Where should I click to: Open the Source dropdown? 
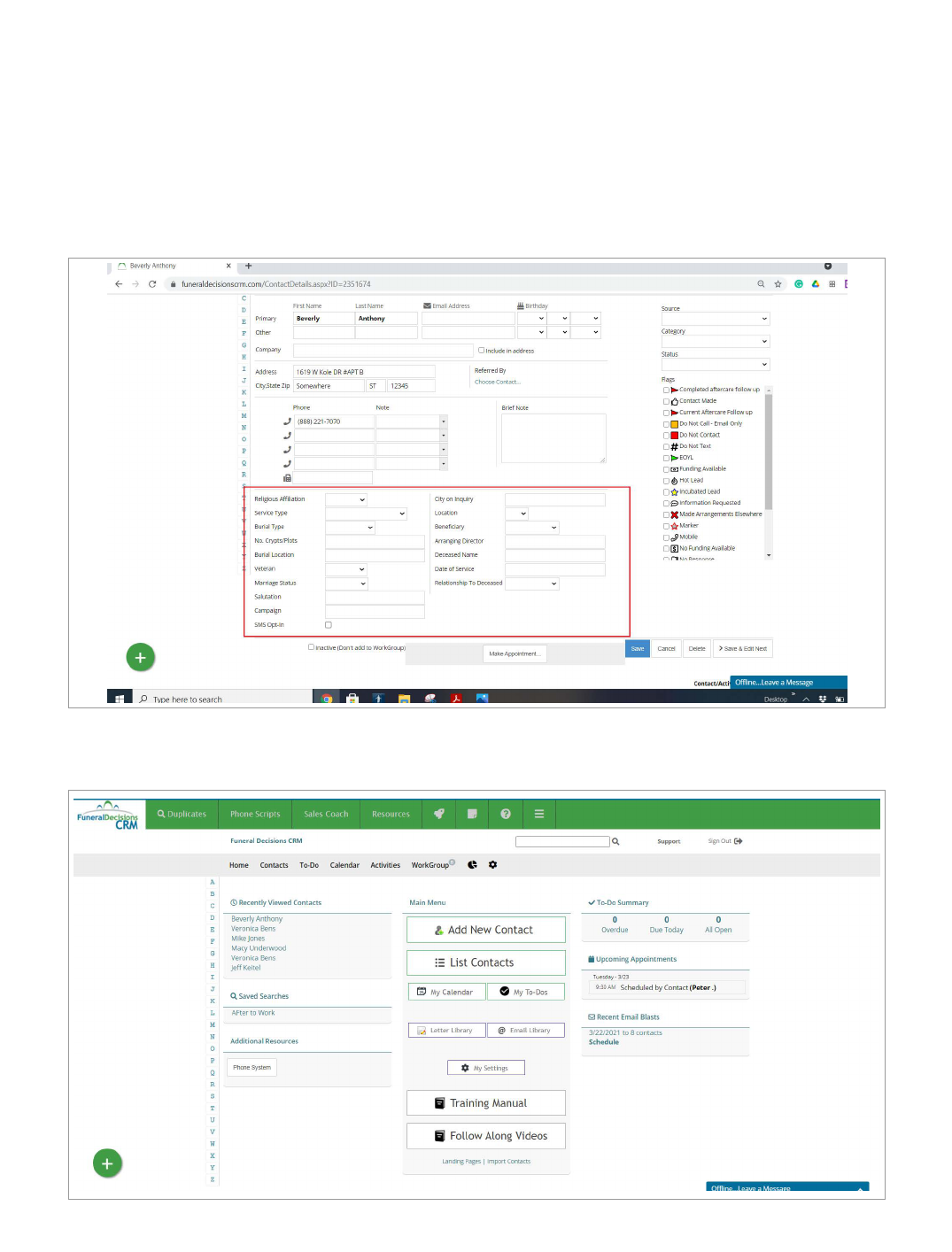716,319
